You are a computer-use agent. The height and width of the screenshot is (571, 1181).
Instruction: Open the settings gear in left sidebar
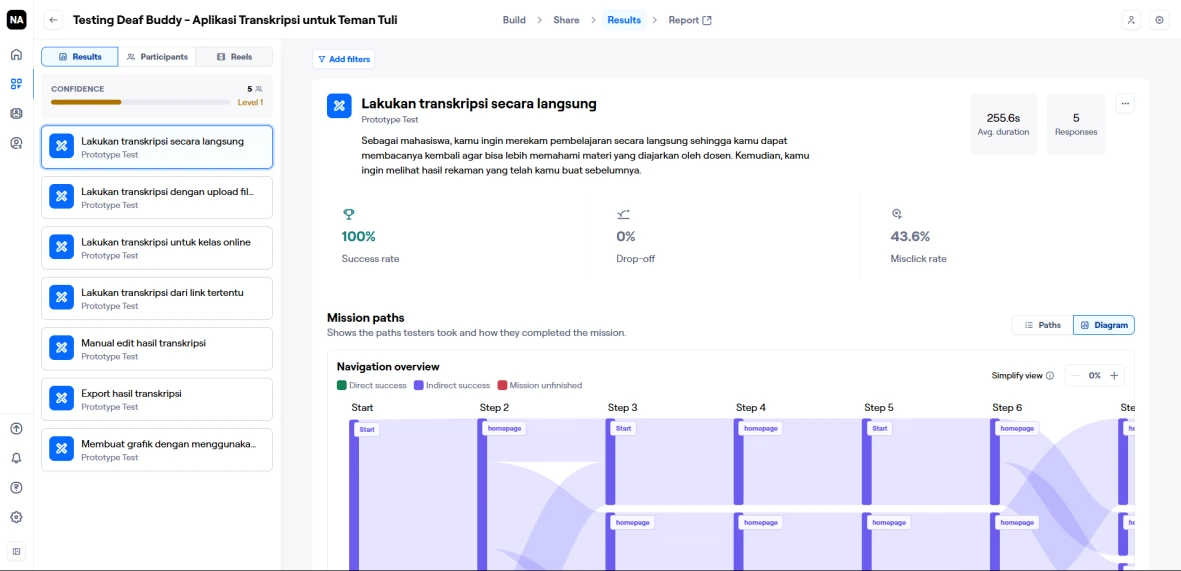click(x=17, y=517)
